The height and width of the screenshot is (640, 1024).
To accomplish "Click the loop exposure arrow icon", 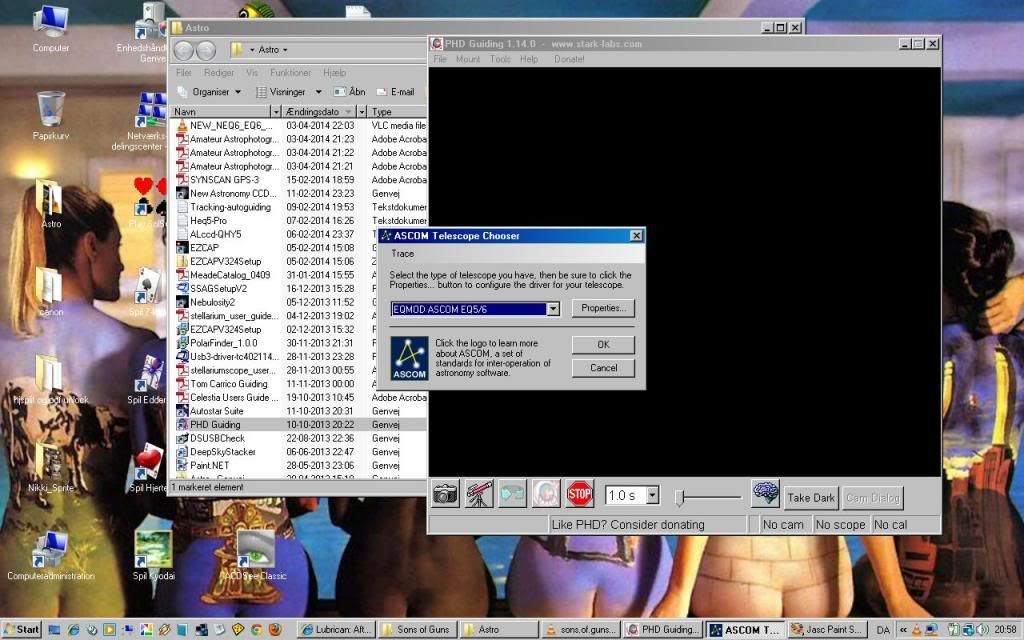I will point(512,494).
